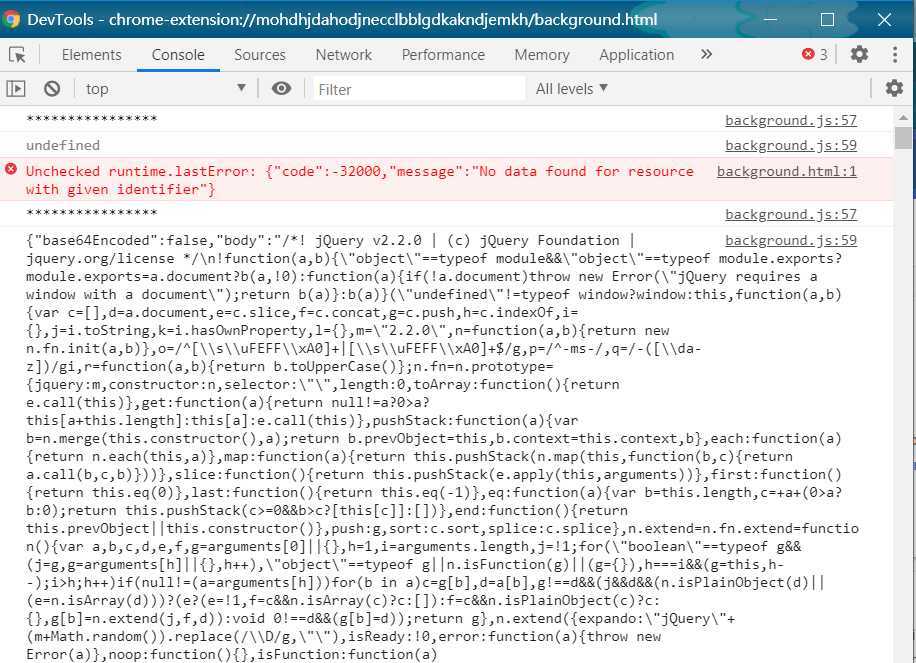The width and height of the screenshot is (916, 663).
Task: Toggle the live expression eye icon
Action: pos(281,88)
